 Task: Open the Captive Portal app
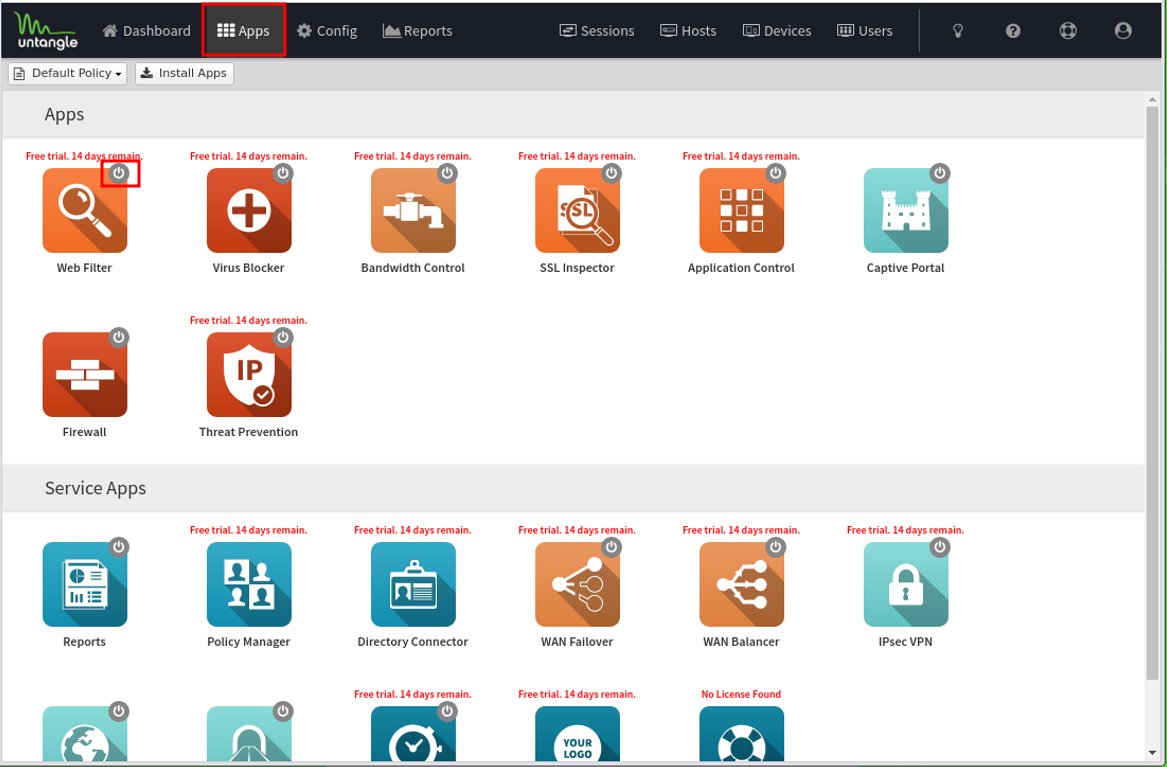pos(906,211)
